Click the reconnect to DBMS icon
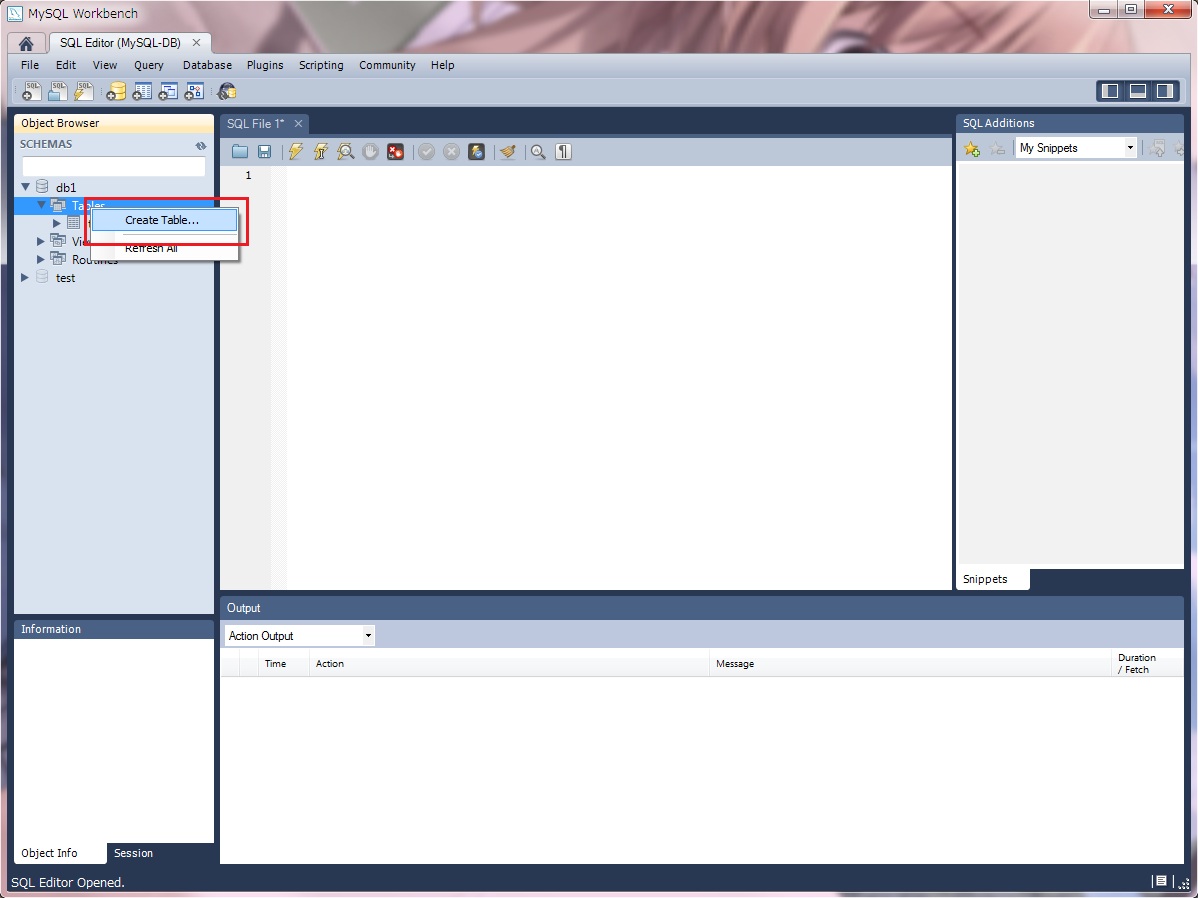Viewport: 1198px width, 898px height. pyautogui.click(x=227, y=92)
